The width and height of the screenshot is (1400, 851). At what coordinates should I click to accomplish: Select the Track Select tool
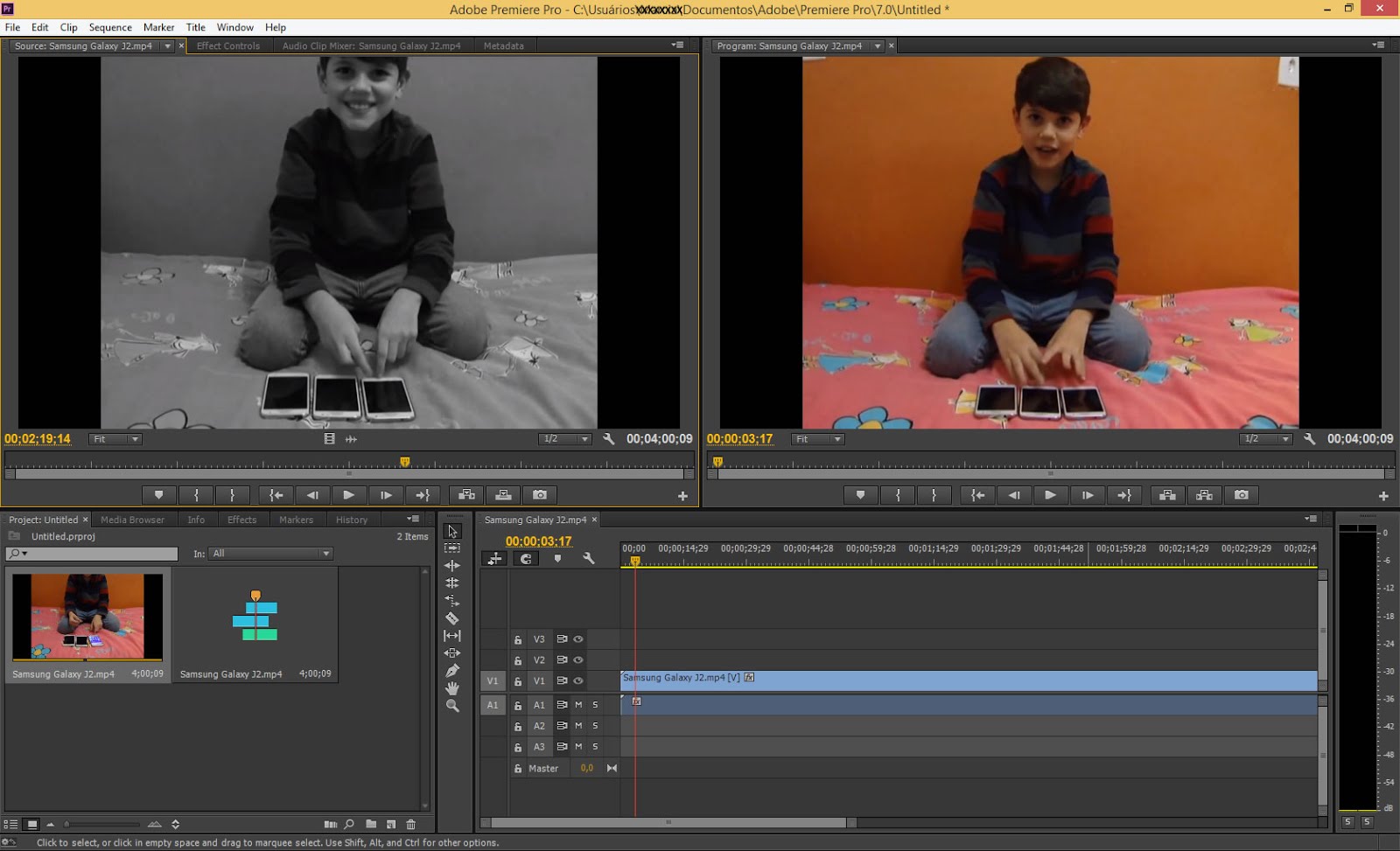coord(452,548)
